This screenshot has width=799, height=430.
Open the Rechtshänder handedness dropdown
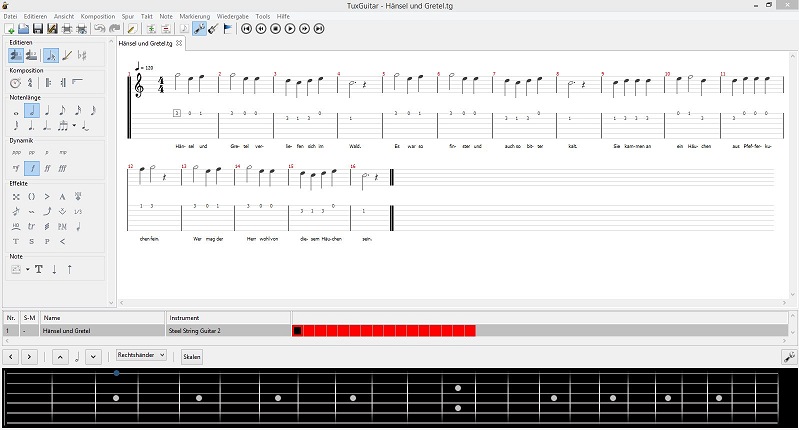(141, 355)
